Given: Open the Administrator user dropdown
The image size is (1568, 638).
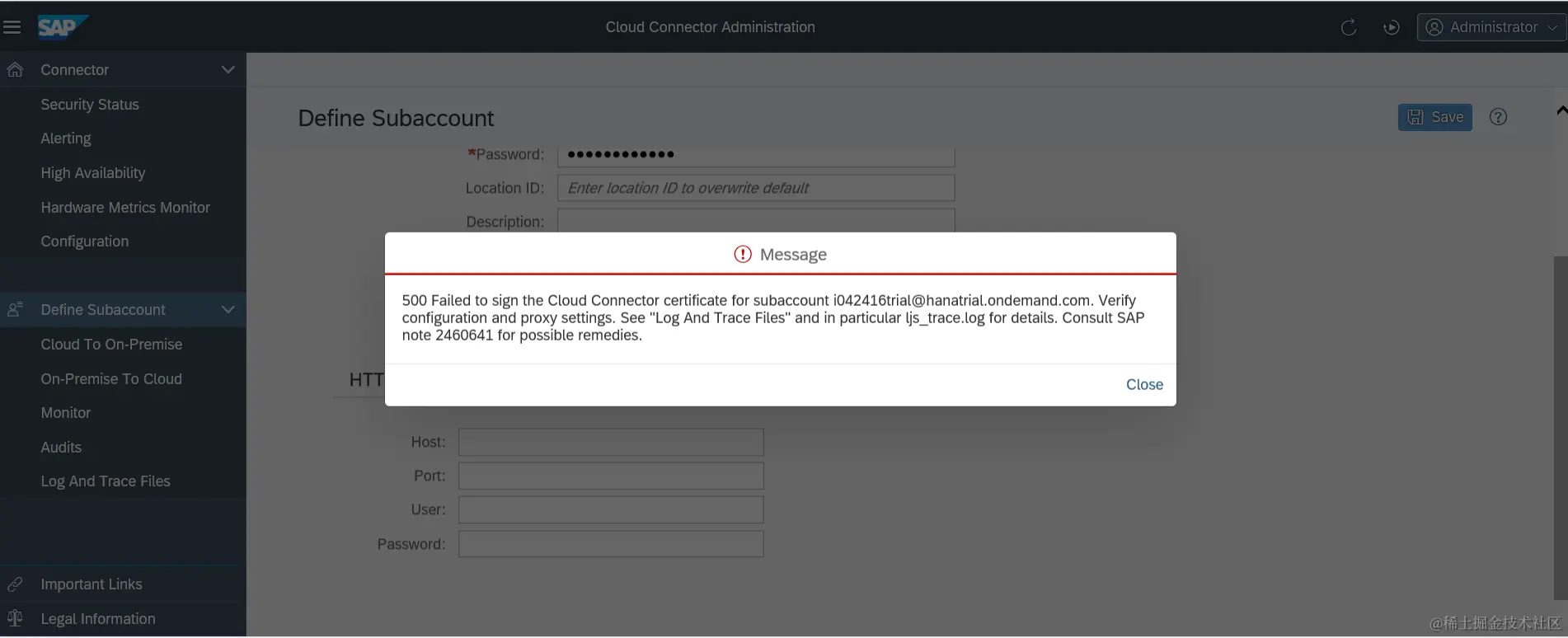Looking at the screenshot, I should [1492, 27].
